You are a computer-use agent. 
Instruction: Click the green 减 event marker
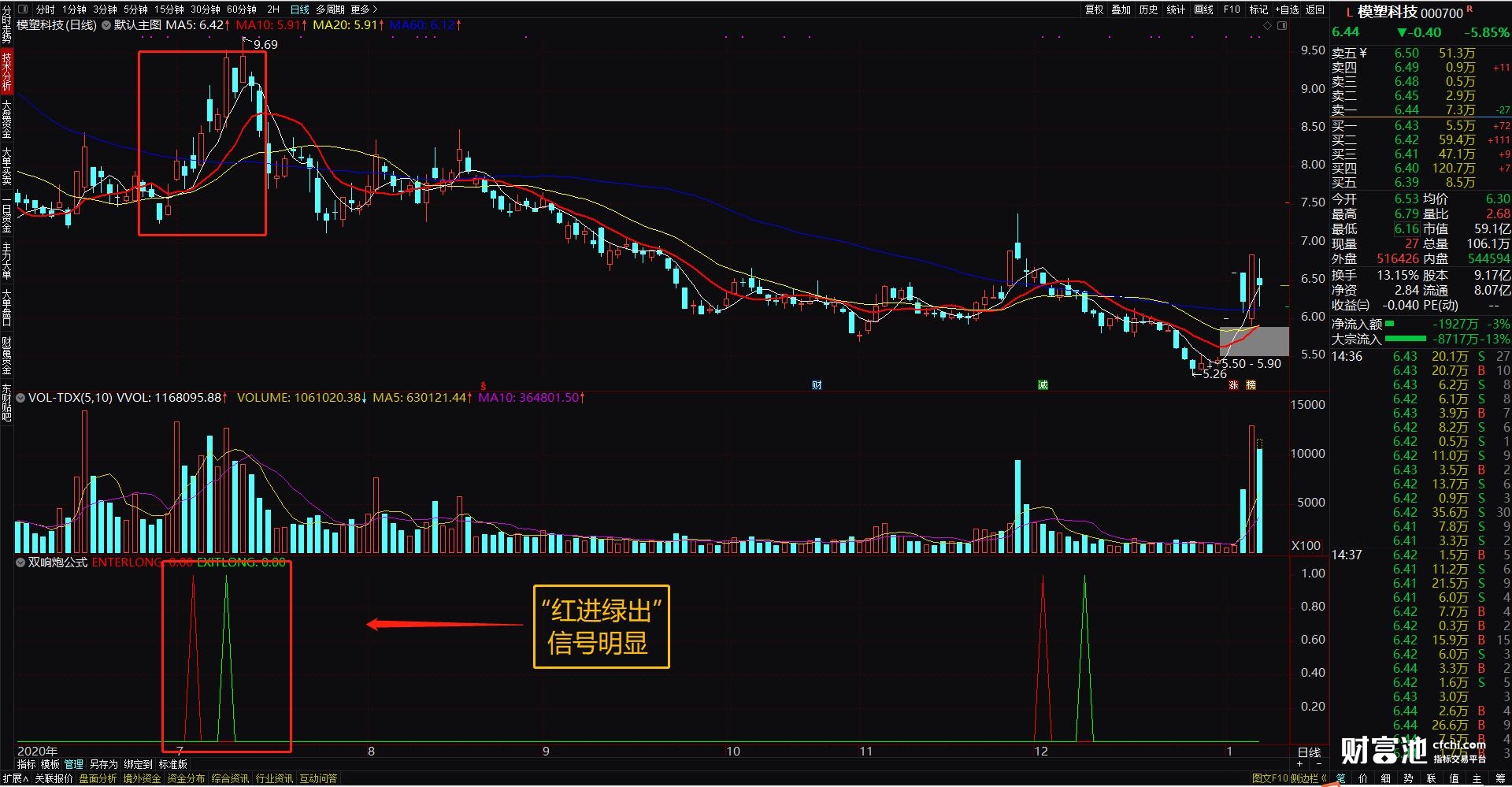(x=1043, y=385)
